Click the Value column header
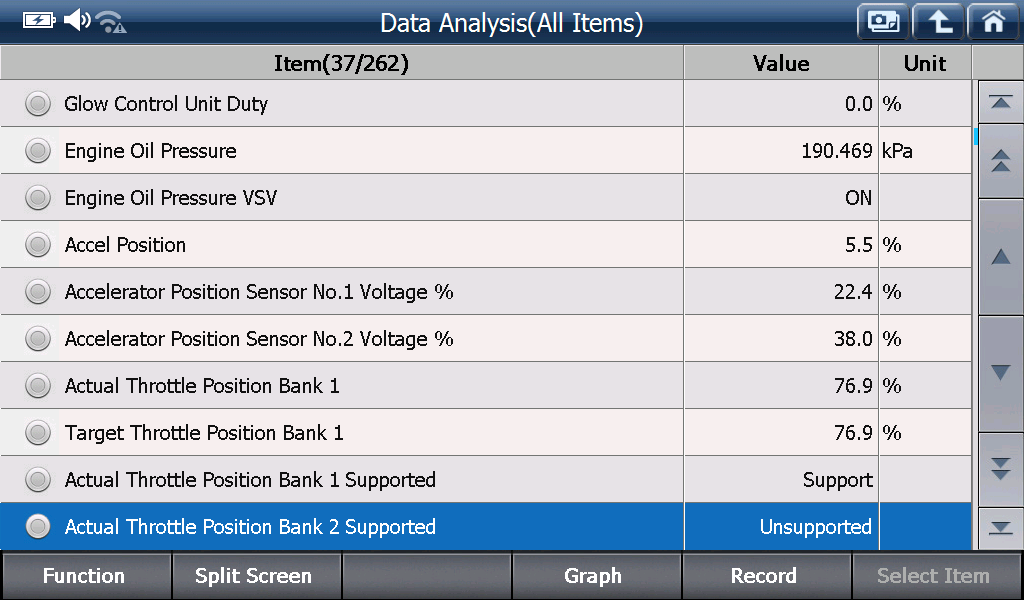 tap(781, 63)
